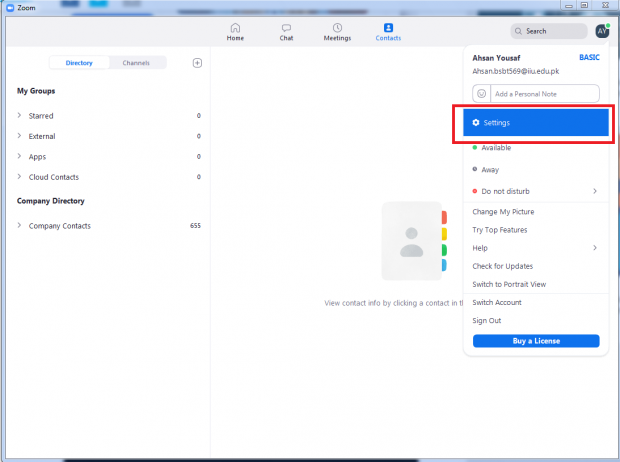Select Check for Updates

[x=503, y=266]
